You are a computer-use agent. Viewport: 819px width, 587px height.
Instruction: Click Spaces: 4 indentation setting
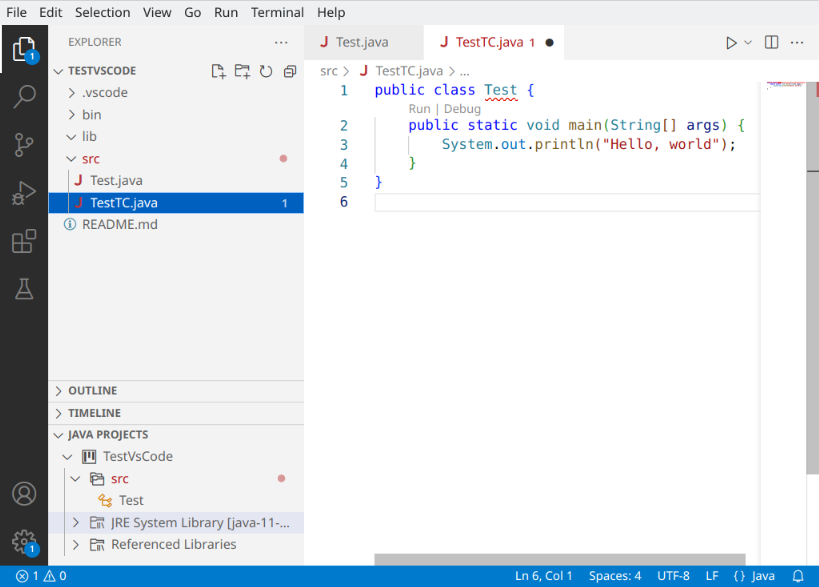(615, 576)
